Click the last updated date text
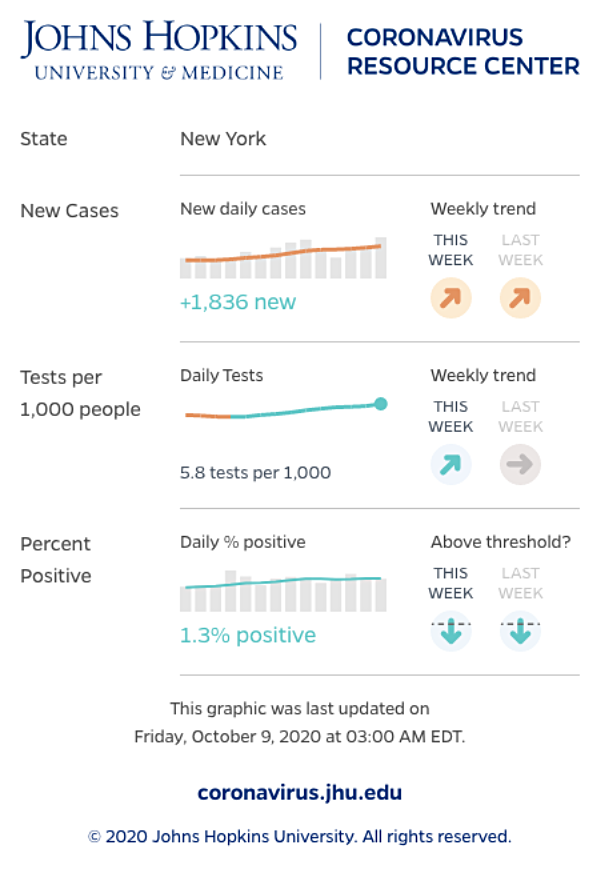 click(x=300, y=737)
